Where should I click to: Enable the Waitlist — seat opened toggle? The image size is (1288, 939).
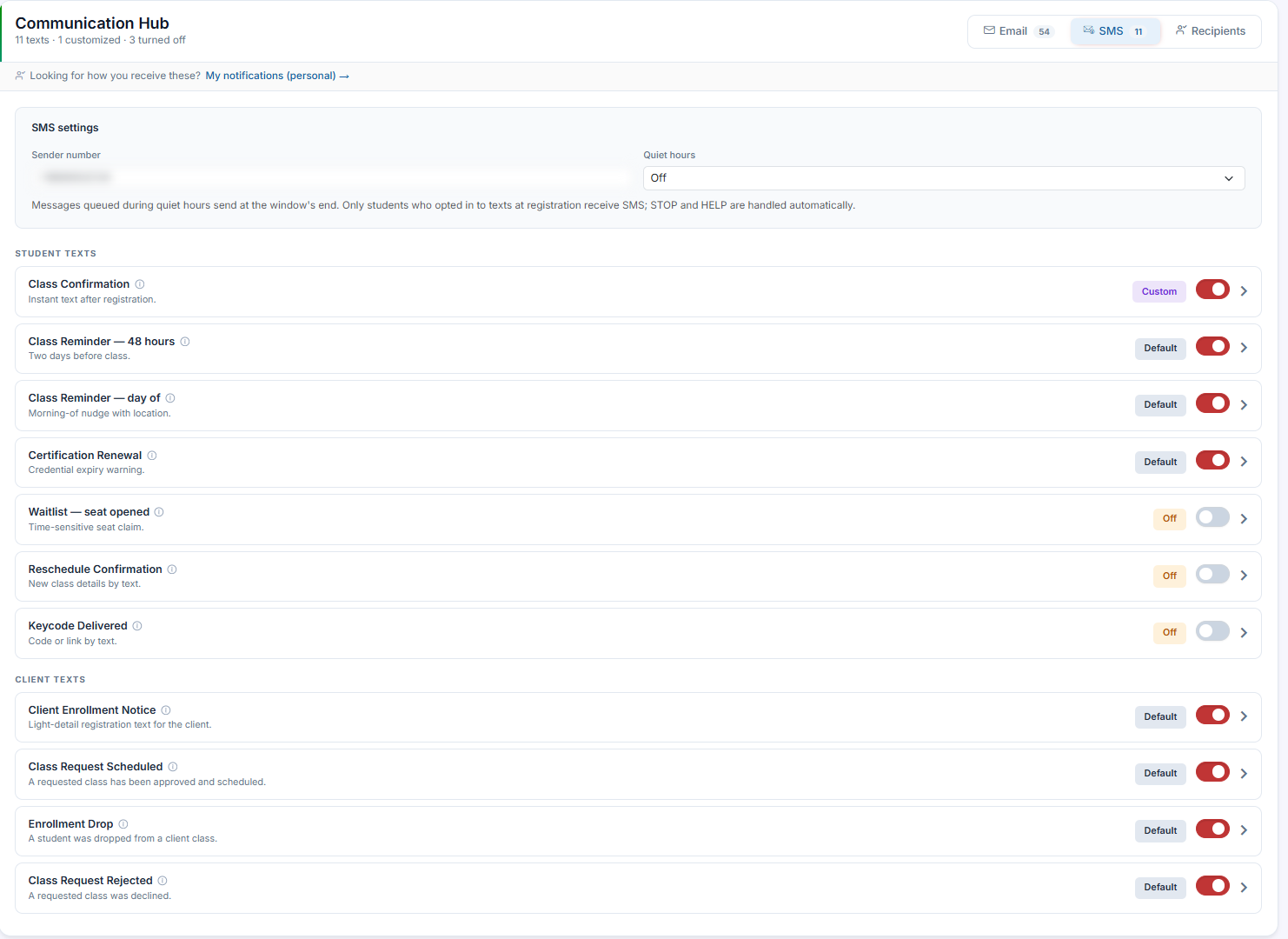pos(1212,517)
